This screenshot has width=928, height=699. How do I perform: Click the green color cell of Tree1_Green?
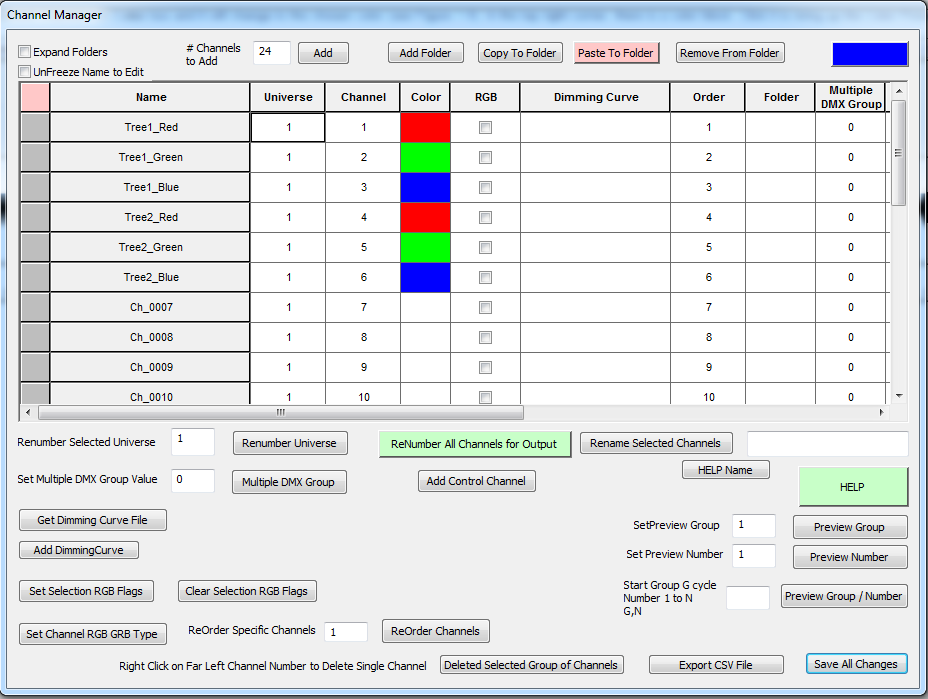(426, 157)
